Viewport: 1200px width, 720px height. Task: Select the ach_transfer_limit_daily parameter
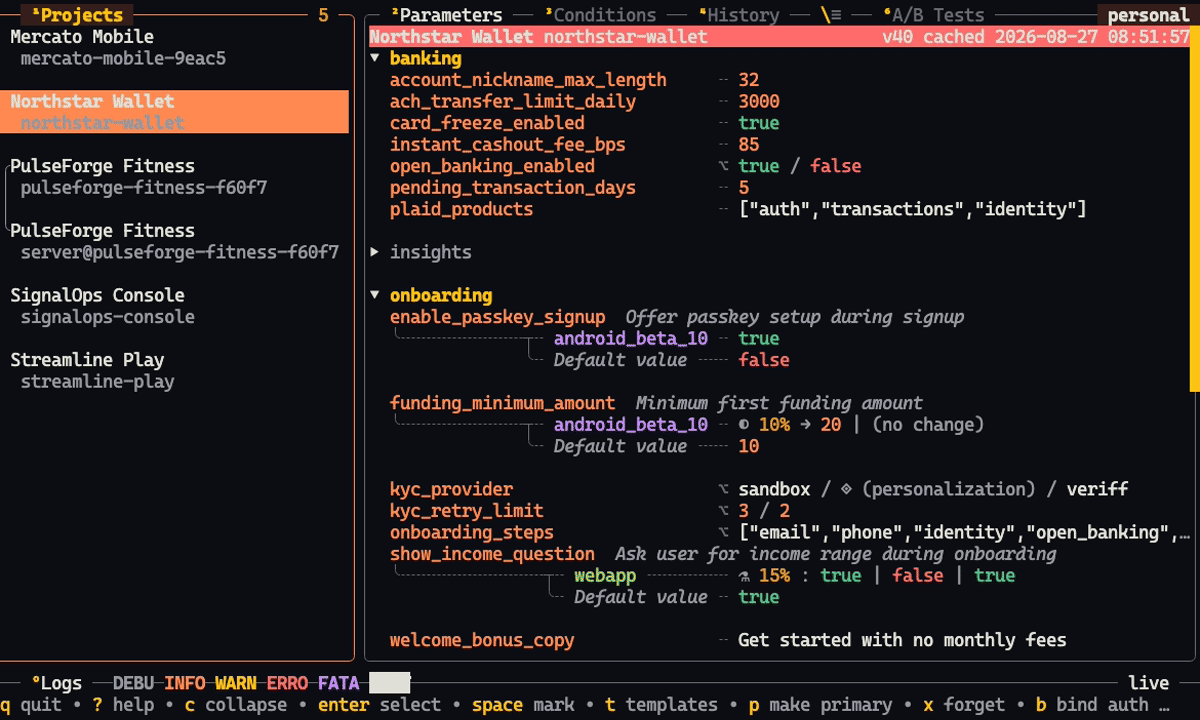(x=513, y=101)
